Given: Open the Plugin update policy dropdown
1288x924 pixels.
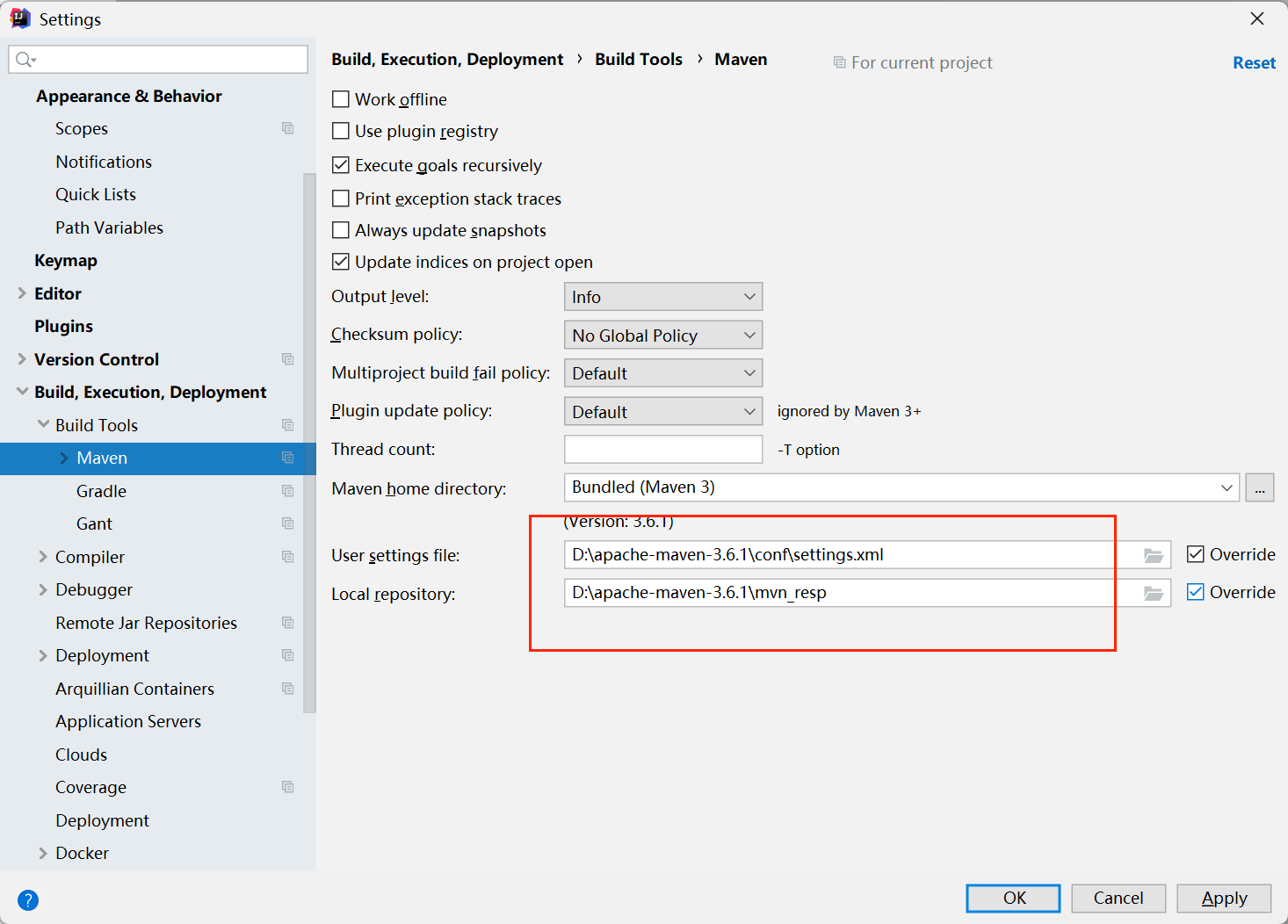Looking at the screenshot, I should pos(663,411).
